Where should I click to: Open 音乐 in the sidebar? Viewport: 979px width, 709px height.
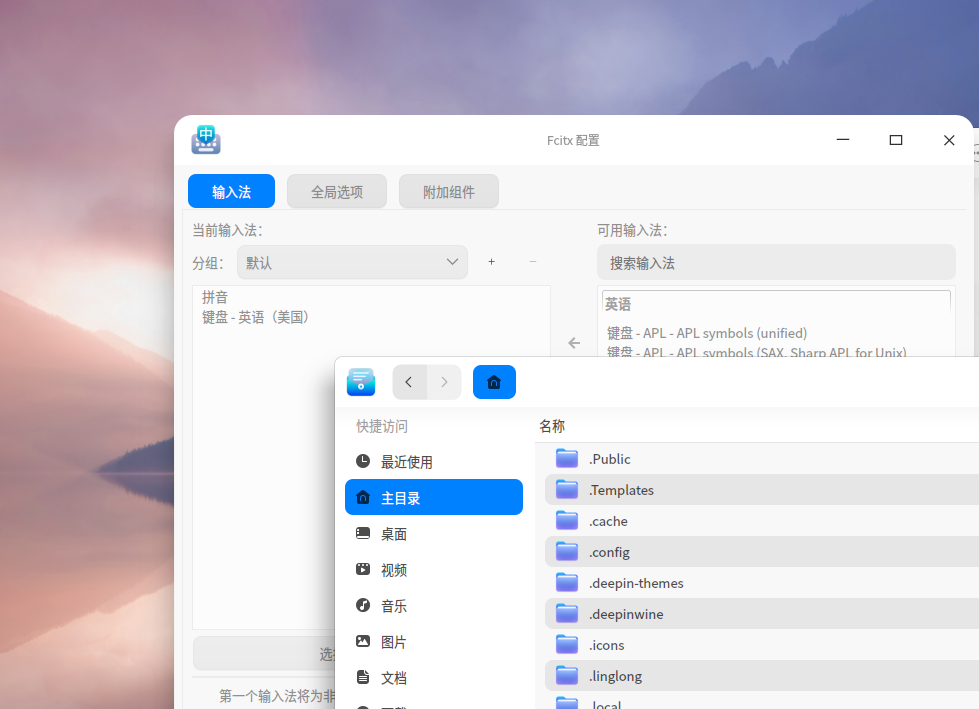click(x=434, y=605)
